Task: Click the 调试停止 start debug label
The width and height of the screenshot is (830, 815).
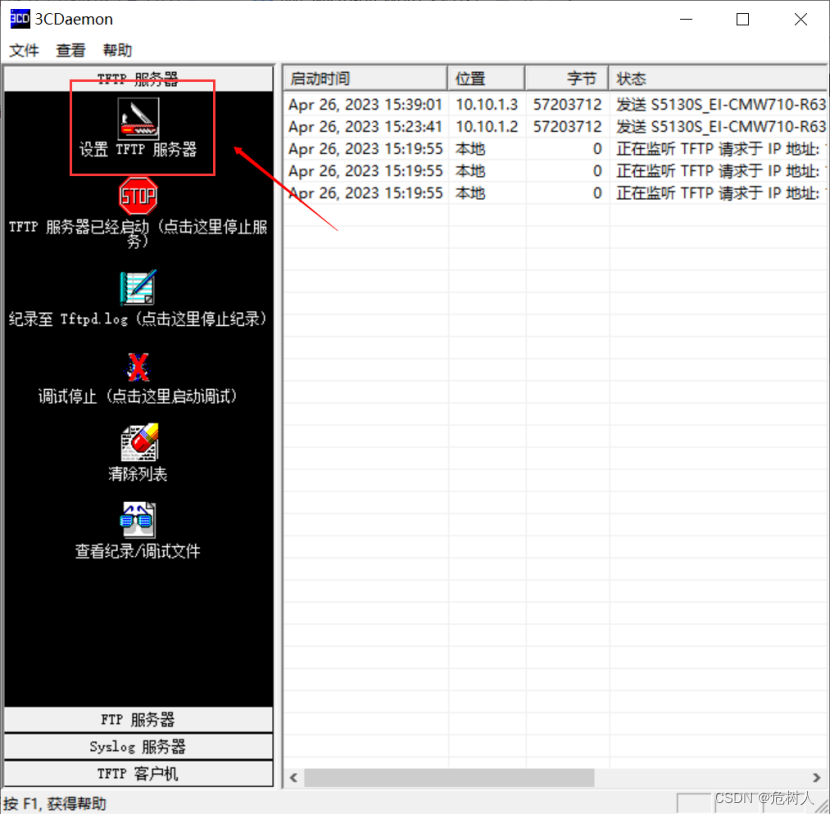Action: pyautogui.click(x=138, y=396)
